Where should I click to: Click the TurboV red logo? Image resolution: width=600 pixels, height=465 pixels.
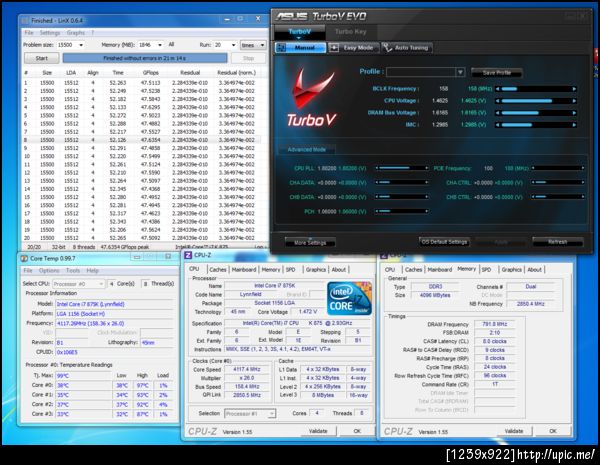click(311, 97)
